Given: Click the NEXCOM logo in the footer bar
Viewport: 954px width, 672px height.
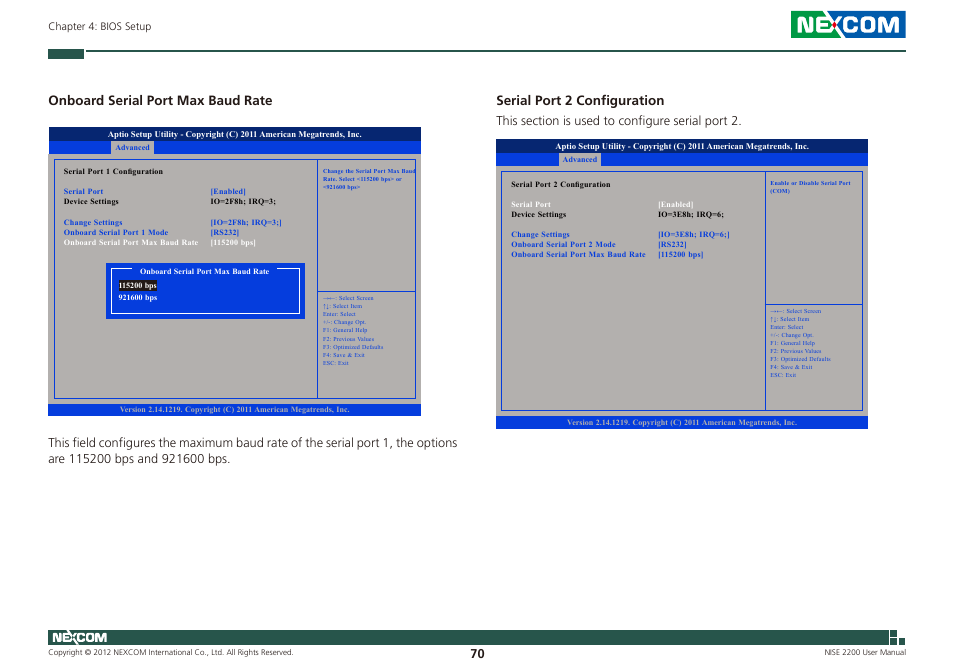Looking at the screenshot, I should coord(80,637).
